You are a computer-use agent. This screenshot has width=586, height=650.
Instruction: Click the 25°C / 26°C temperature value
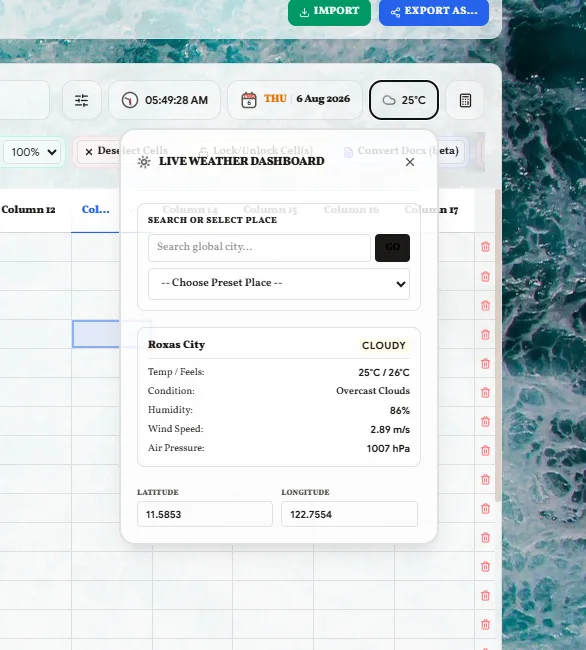tap(384, 372)
